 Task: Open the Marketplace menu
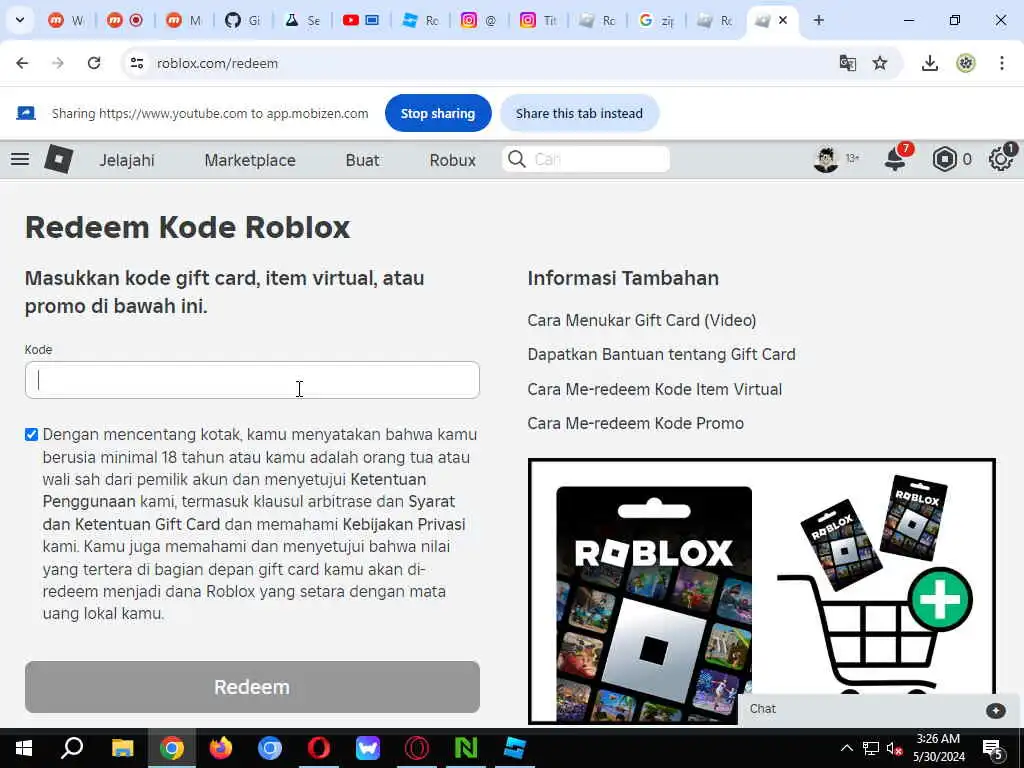(x=250, y=160)
